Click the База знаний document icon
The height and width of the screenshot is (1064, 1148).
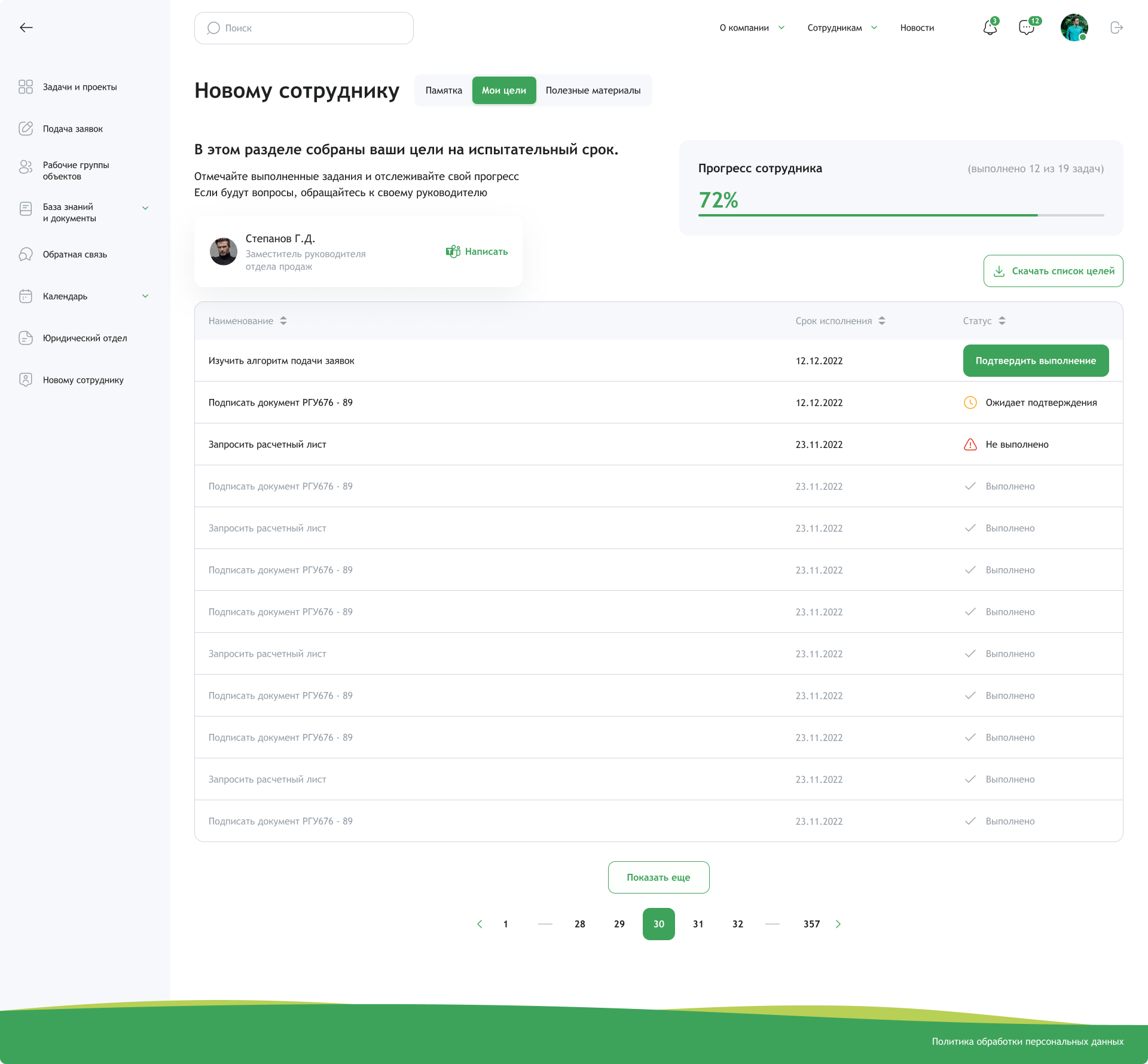pos(26,209)
